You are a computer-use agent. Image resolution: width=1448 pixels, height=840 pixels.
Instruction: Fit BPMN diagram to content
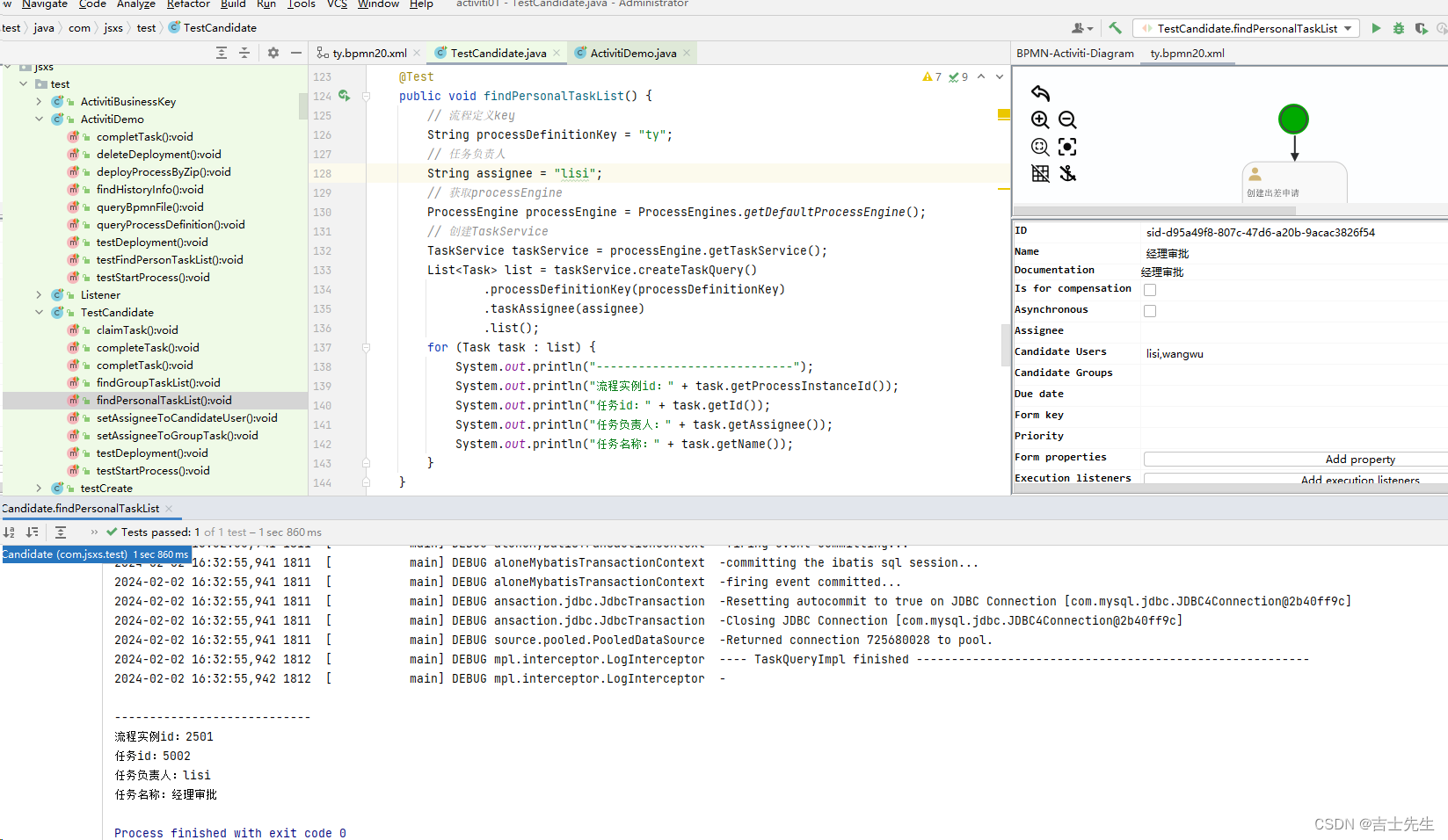coord(1067,147)
